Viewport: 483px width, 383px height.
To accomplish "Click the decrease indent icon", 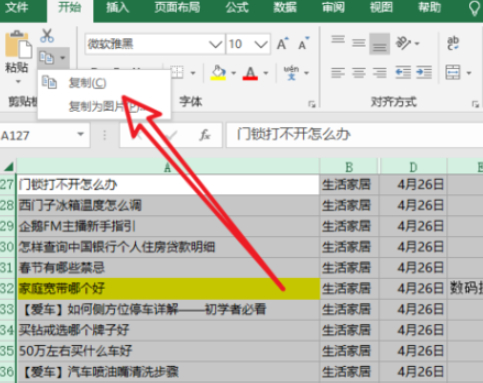I will [403, 73].
